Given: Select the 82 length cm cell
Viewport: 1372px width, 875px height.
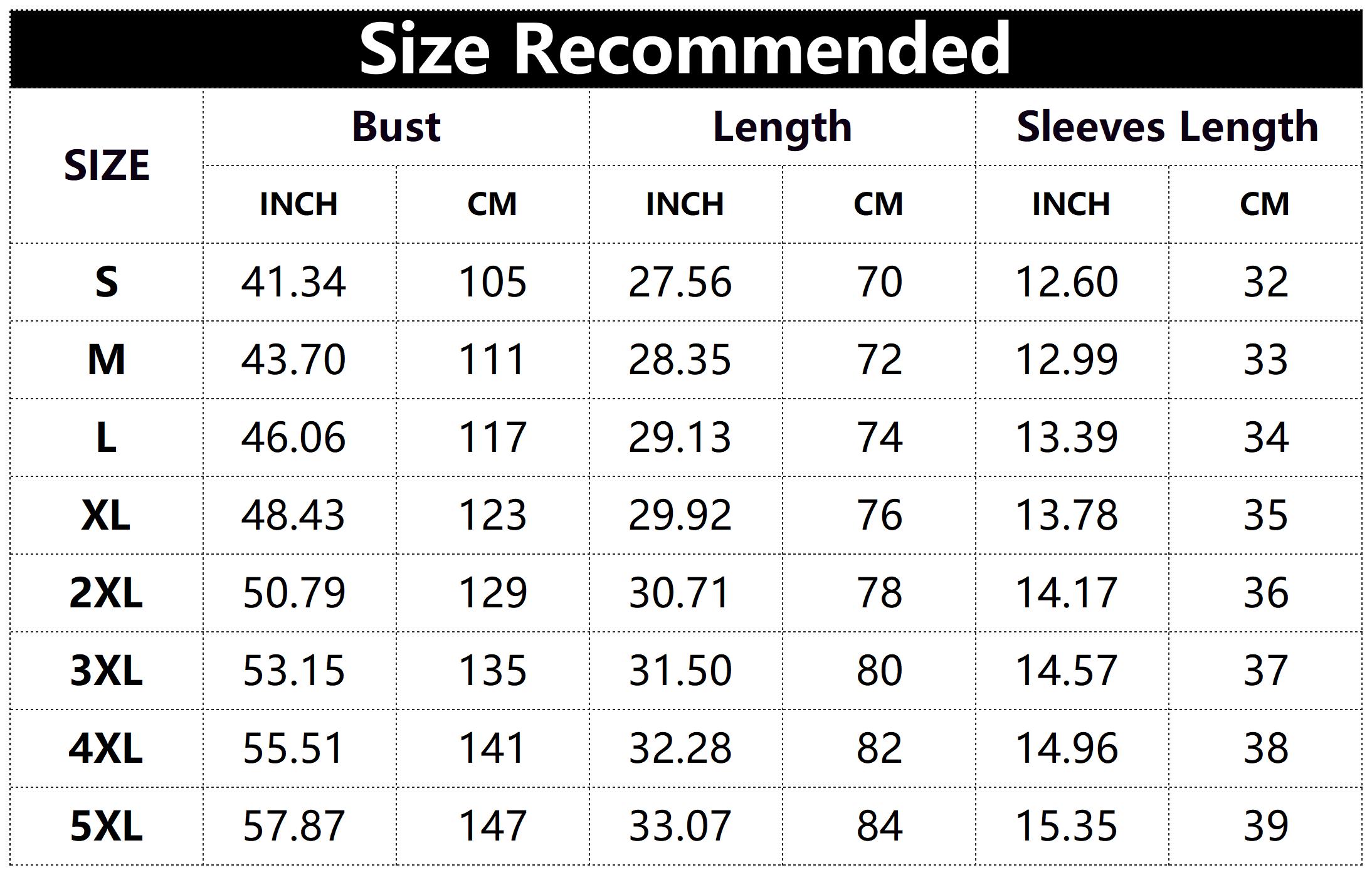Looking at the screenshot, I should click(879, 748).
